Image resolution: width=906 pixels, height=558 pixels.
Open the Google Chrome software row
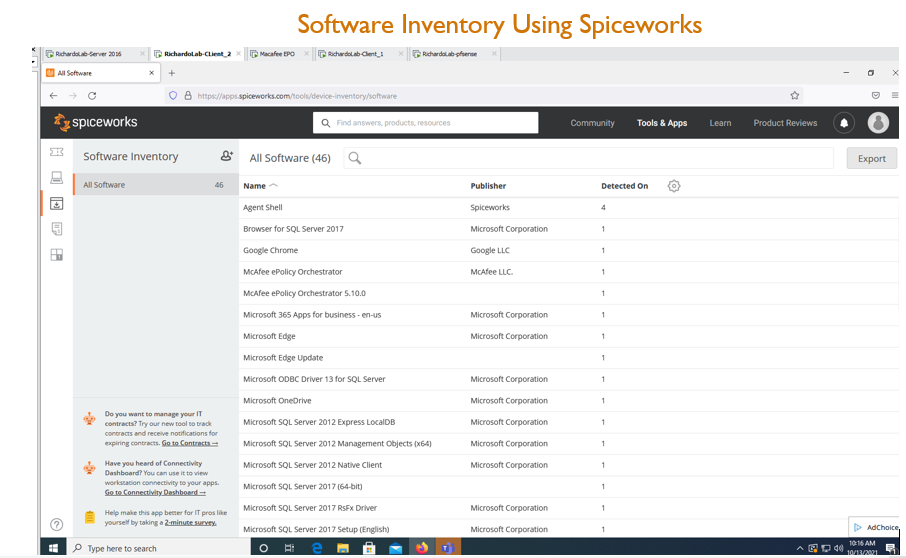click(569, 250)
